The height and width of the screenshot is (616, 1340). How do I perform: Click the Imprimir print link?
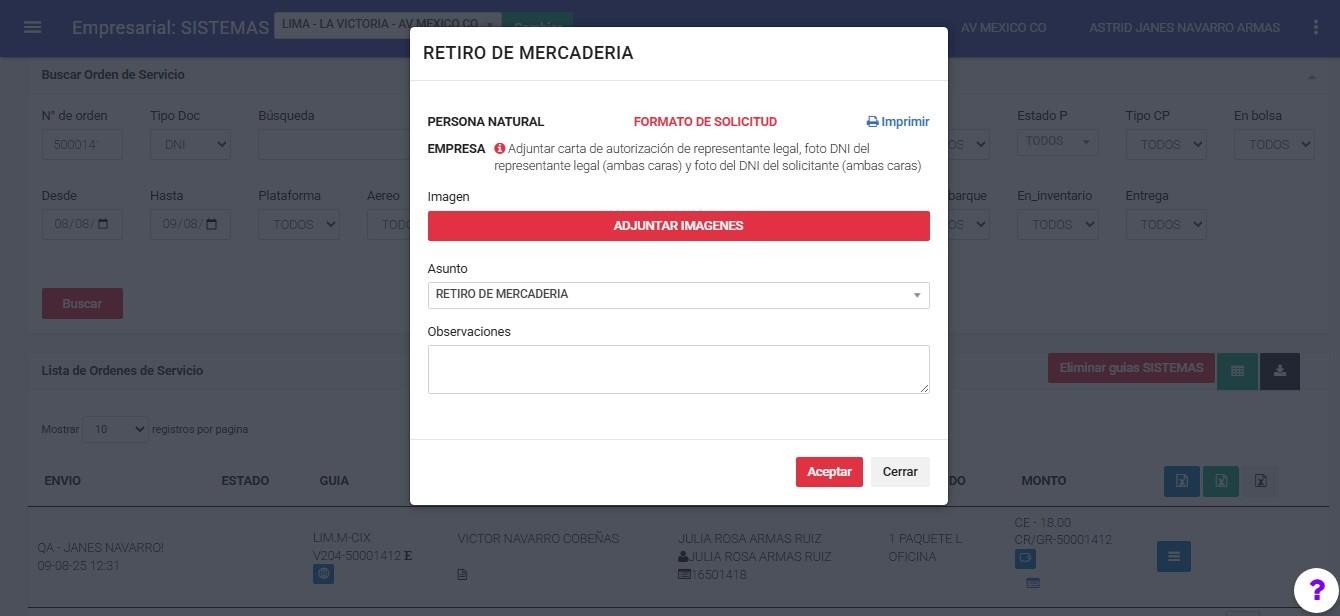click(x=897, y=122)
